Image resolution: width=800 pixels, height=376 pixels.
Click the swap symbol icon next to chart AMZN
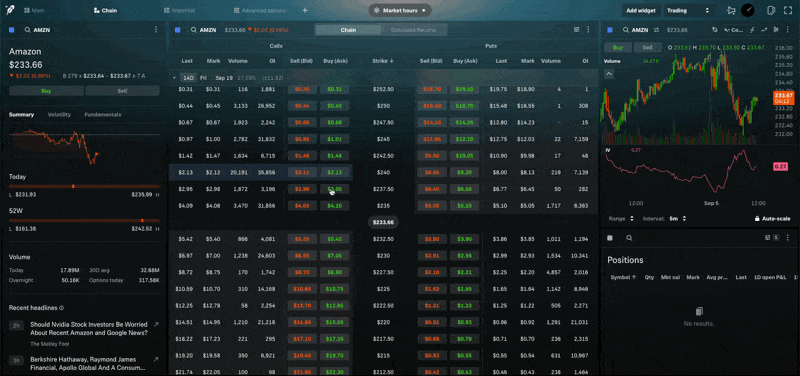657,30
